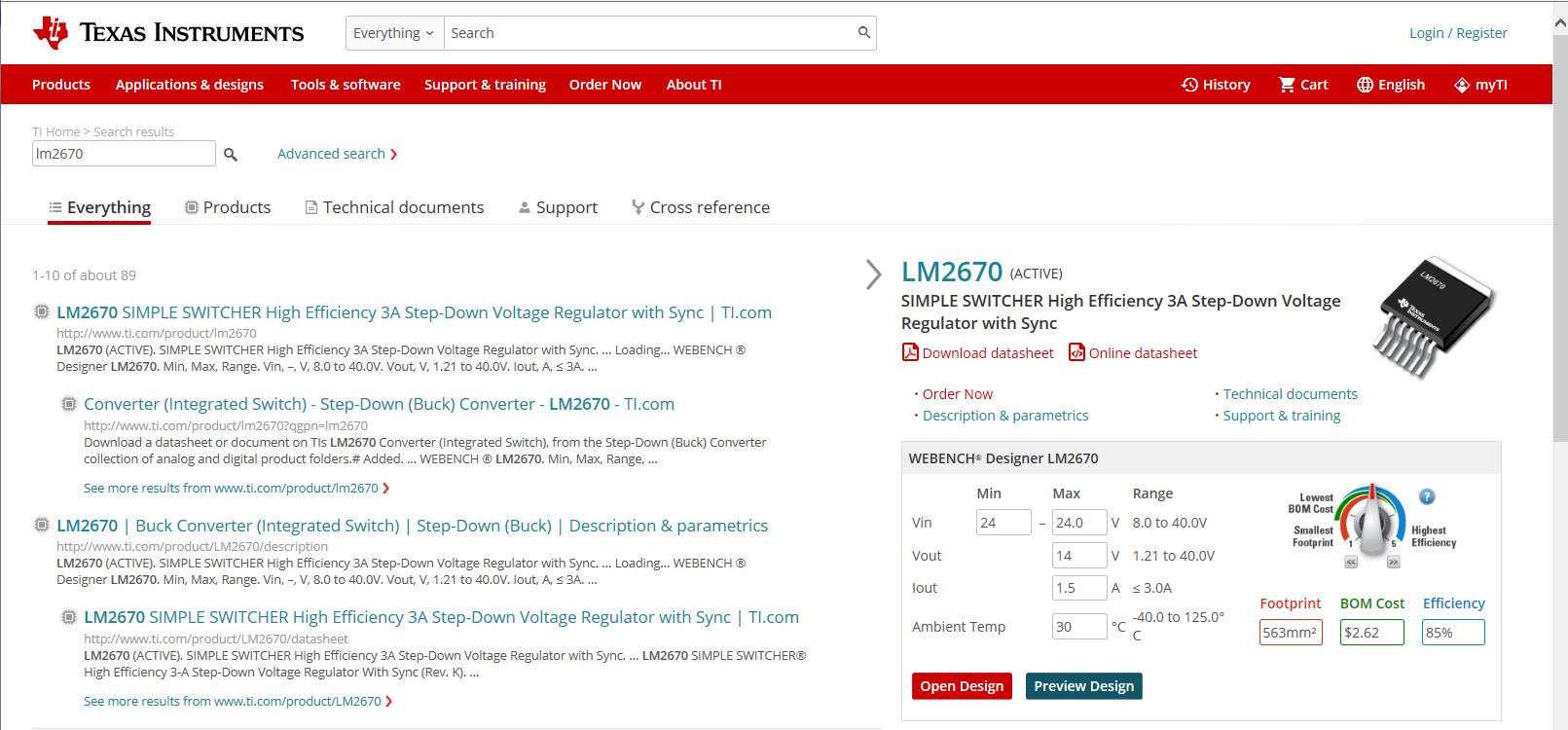
Task: Click the Preview Design button
Action: [1084, 686]
